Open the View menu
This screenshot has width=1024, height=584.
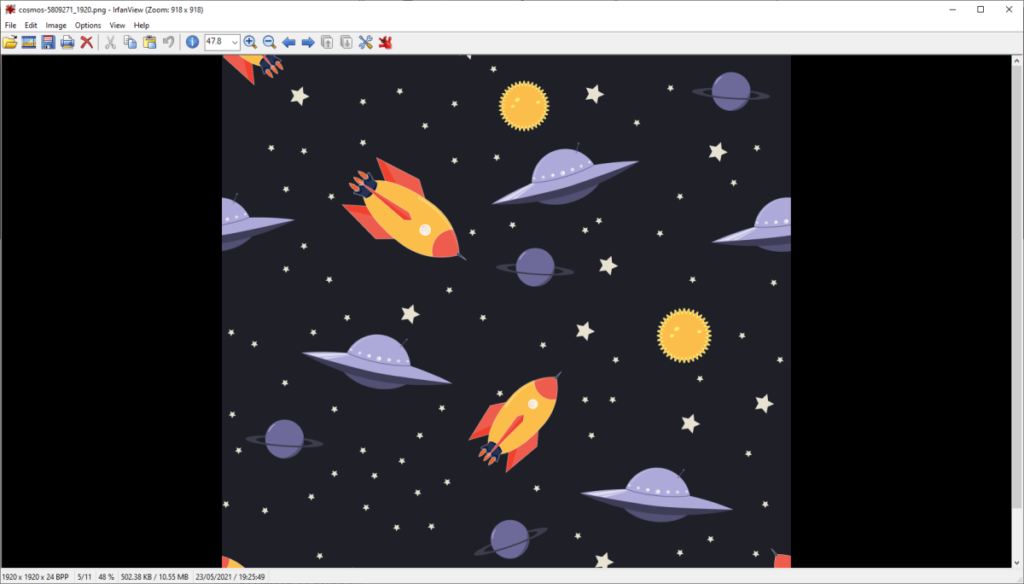click(117, 25)
